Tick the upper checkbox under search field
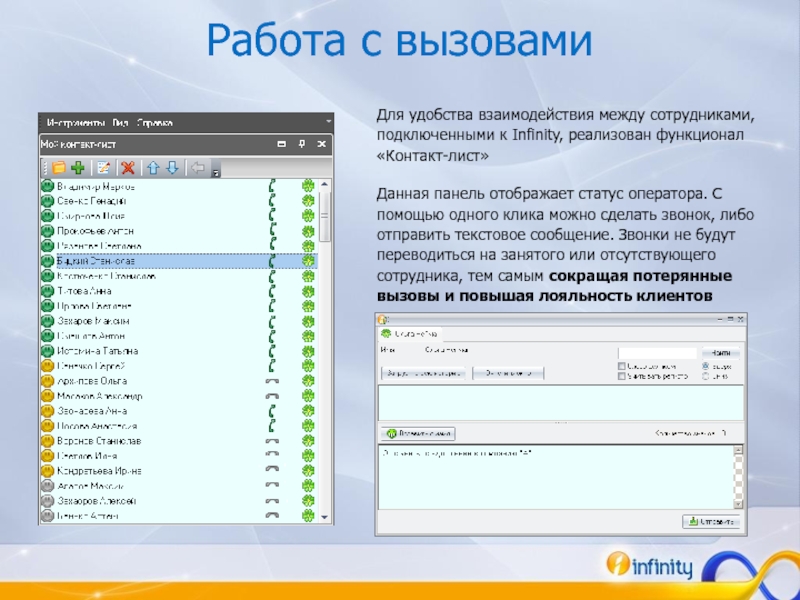The height and width of the screenshot is (600, 800). [x=622, y=366]
